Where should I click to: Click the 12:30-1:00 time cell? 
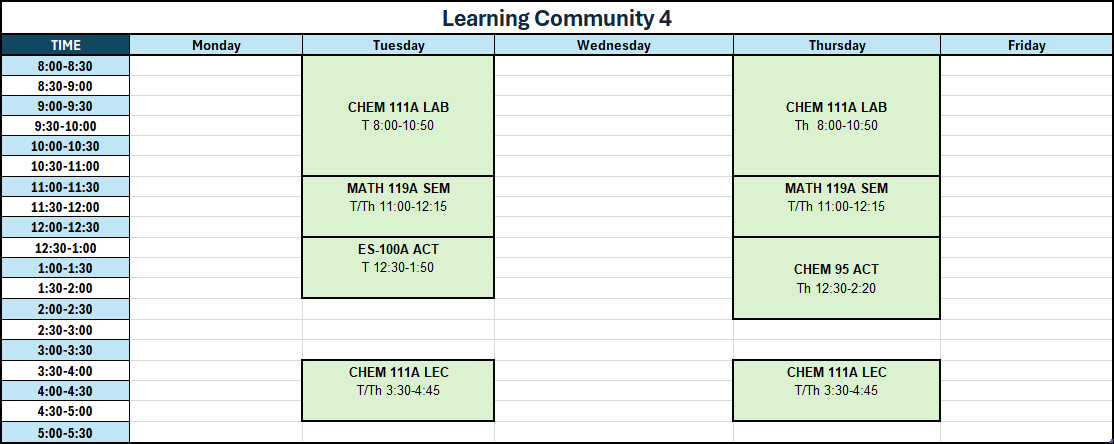click(65, 248)
